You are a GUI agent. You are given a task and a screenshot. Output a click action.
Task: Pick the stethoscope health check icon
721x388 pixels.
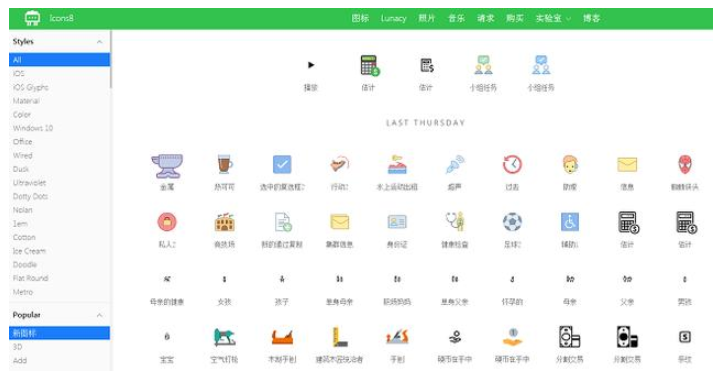(455, 222)
